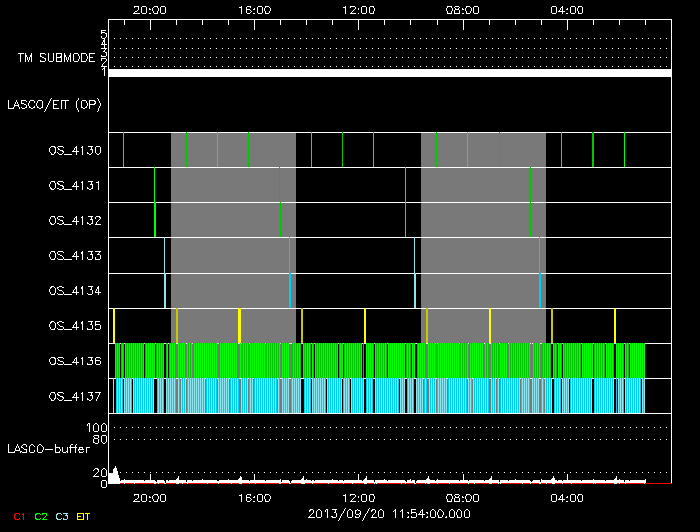Click the red C1 legend entry

point(17,516)
